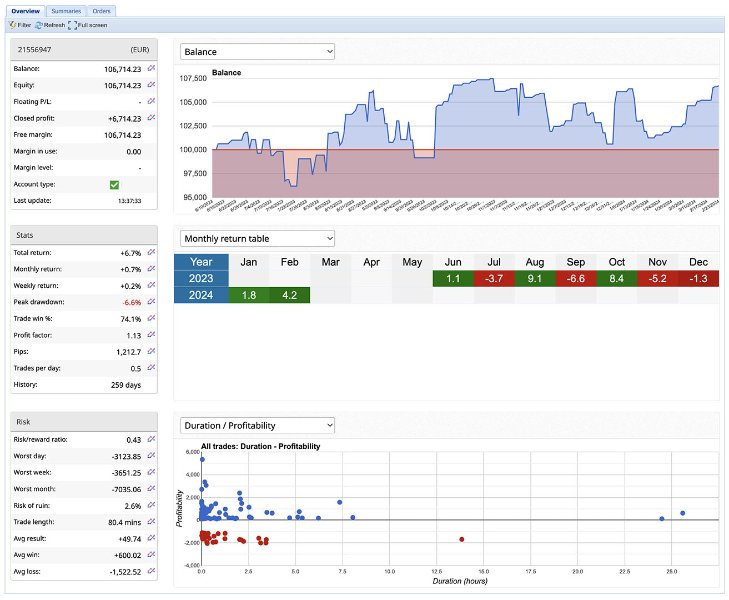Click chart icon next to Equity value

[x=151, y=85]
